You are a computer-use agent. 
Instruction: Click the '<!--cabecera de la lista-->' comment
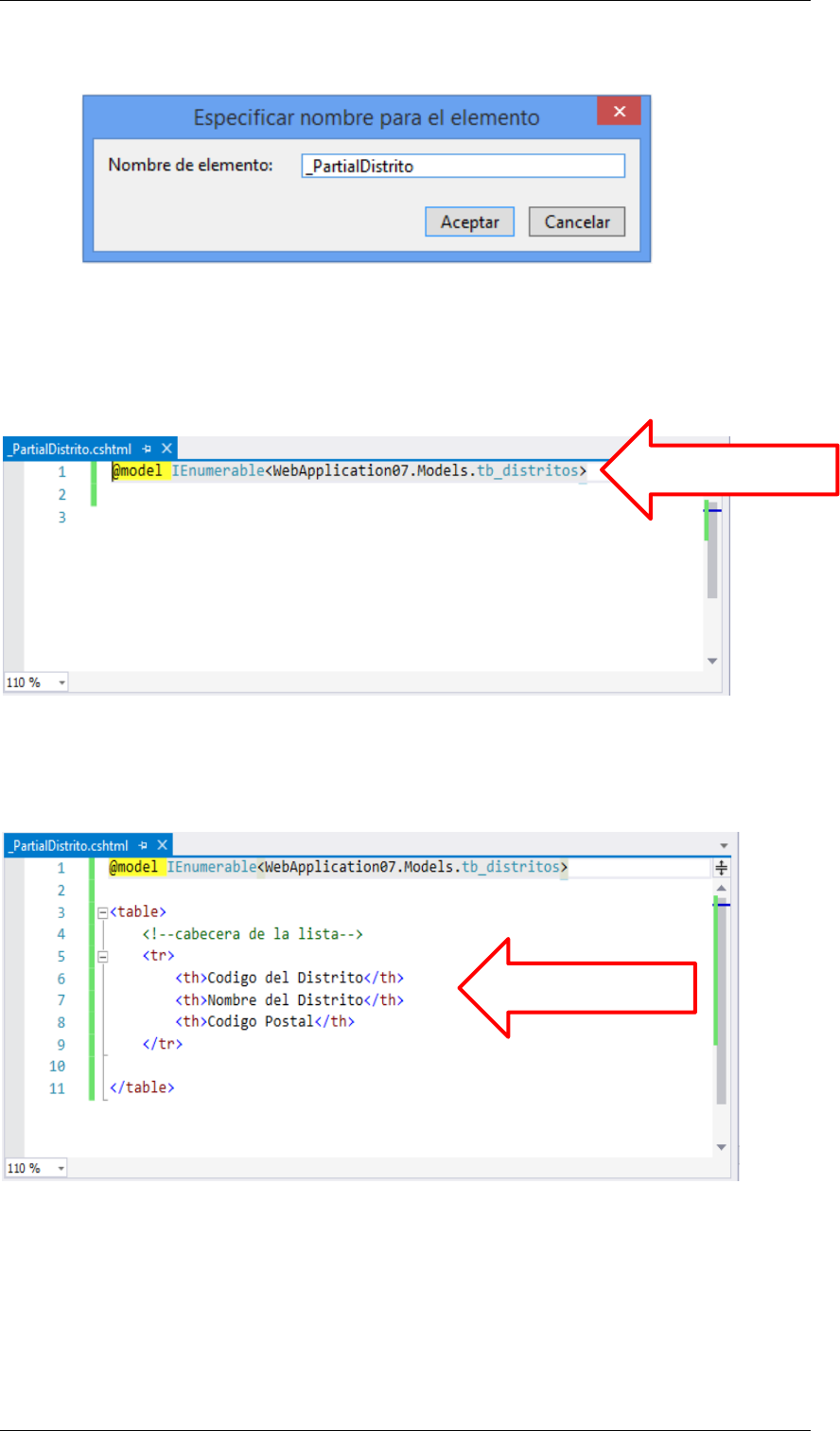tap(254, 934)
